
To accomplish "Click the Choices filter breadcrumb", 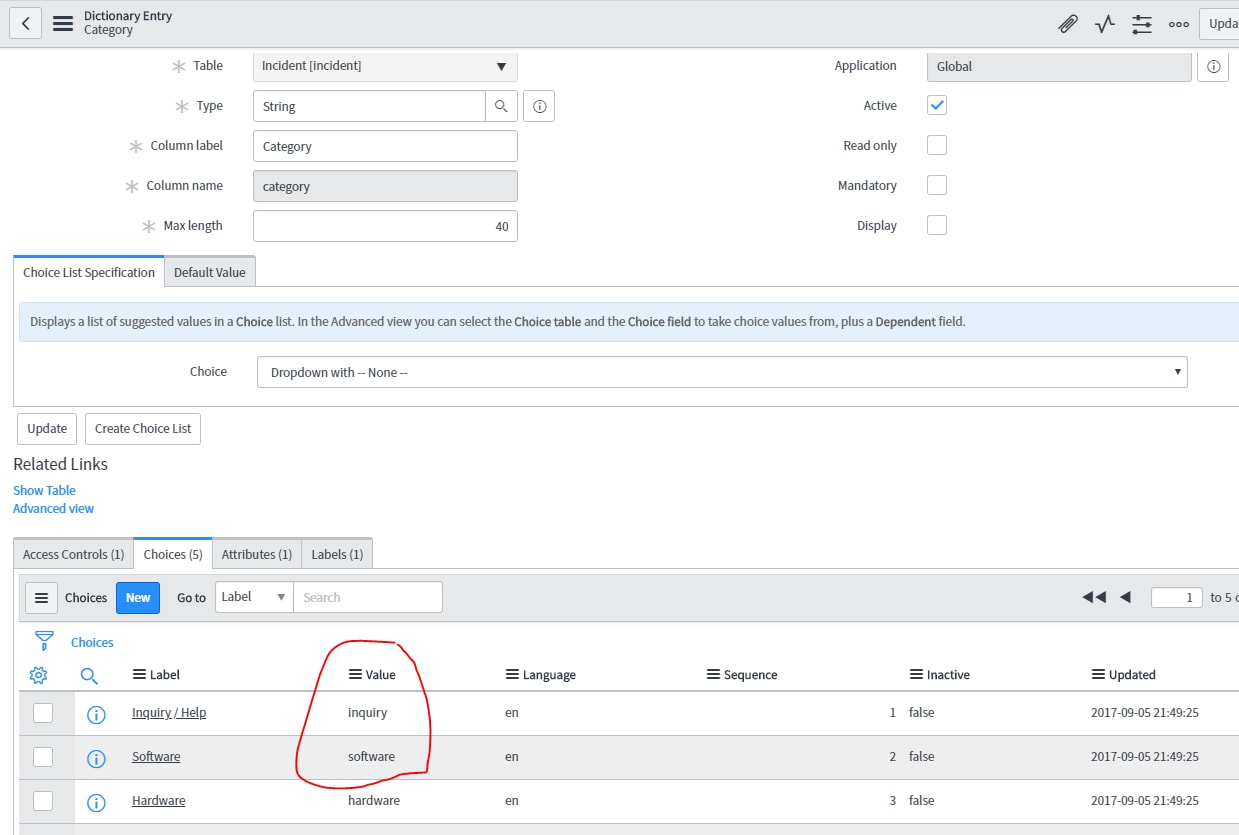I will pyautogui.click(x=92, y=643).
